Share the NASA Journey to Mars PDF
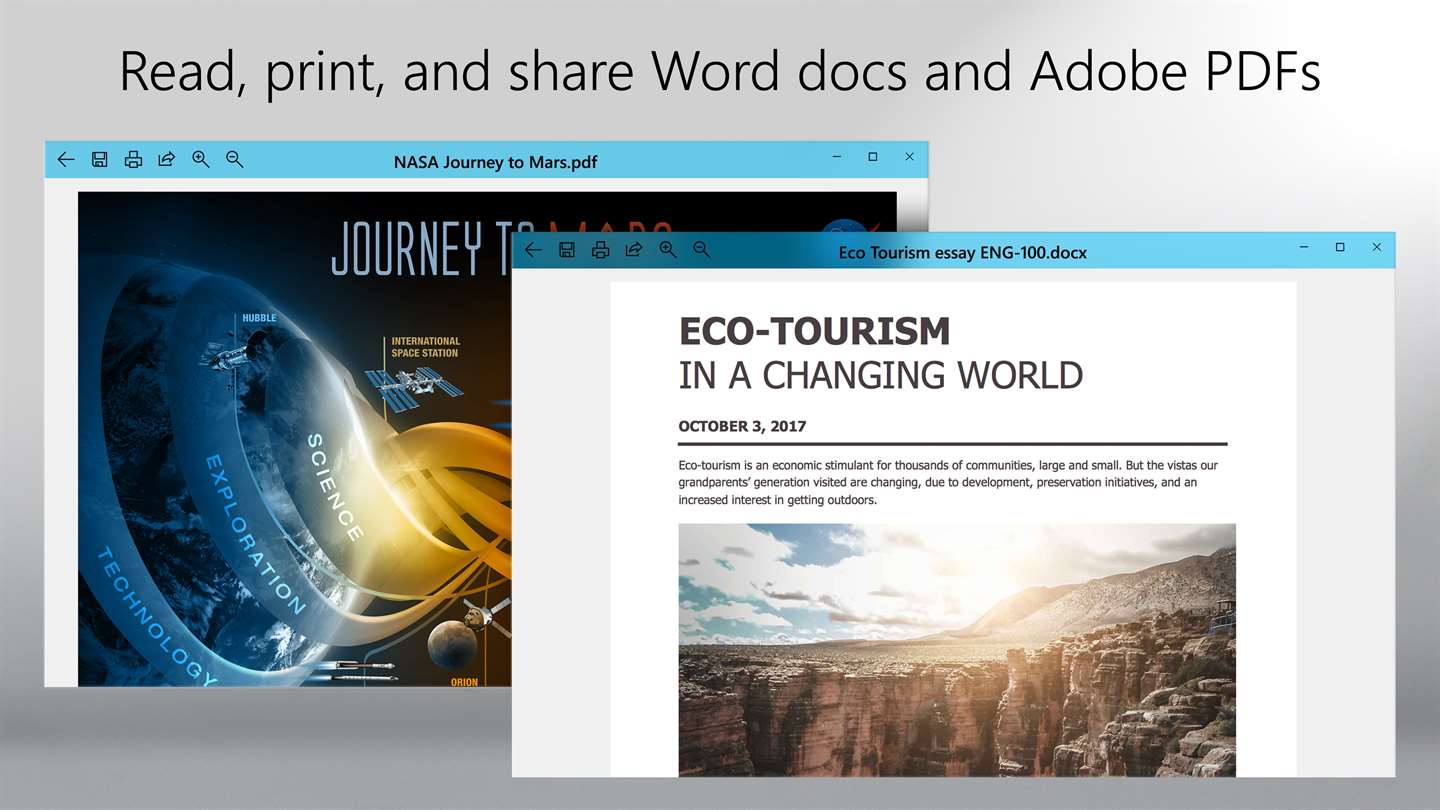1440x810 pixels. click(167, 159)
